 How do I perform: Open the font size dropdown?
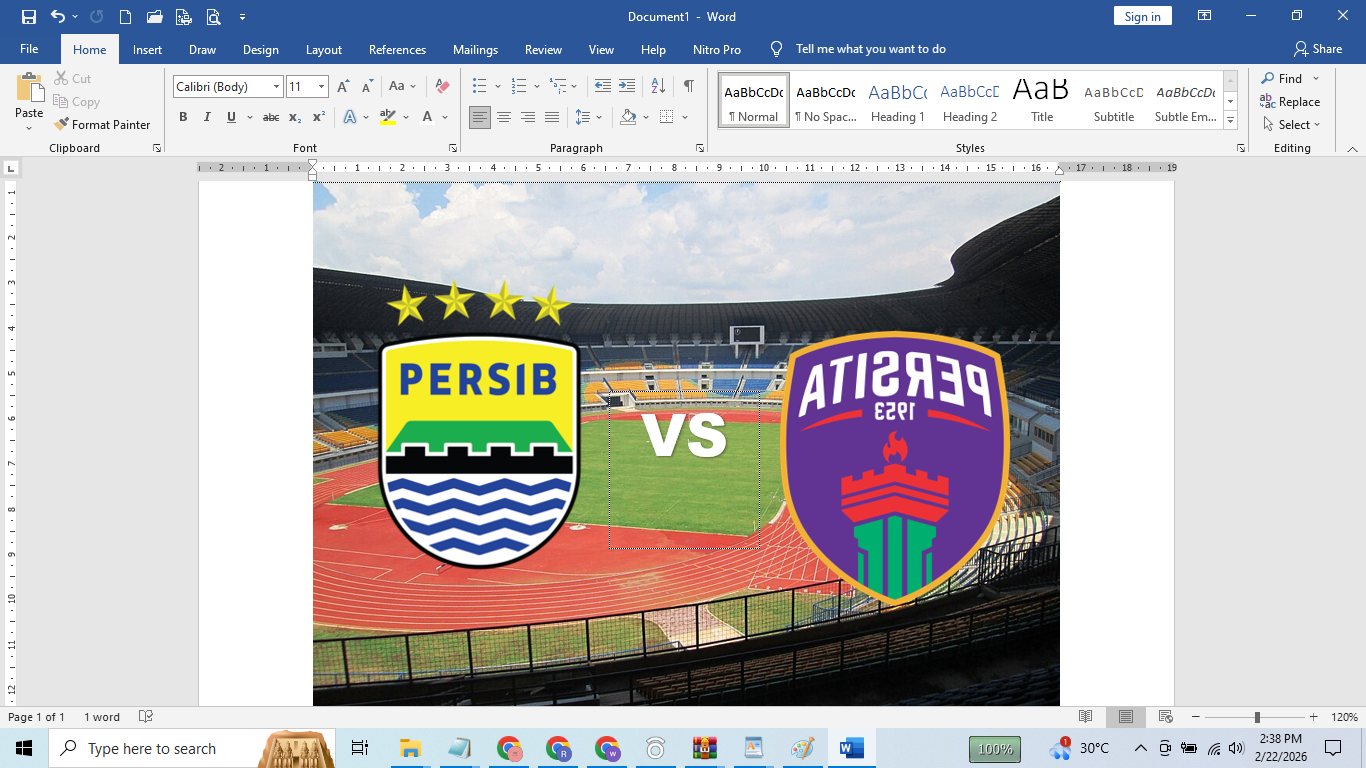[x=322, y=86]
